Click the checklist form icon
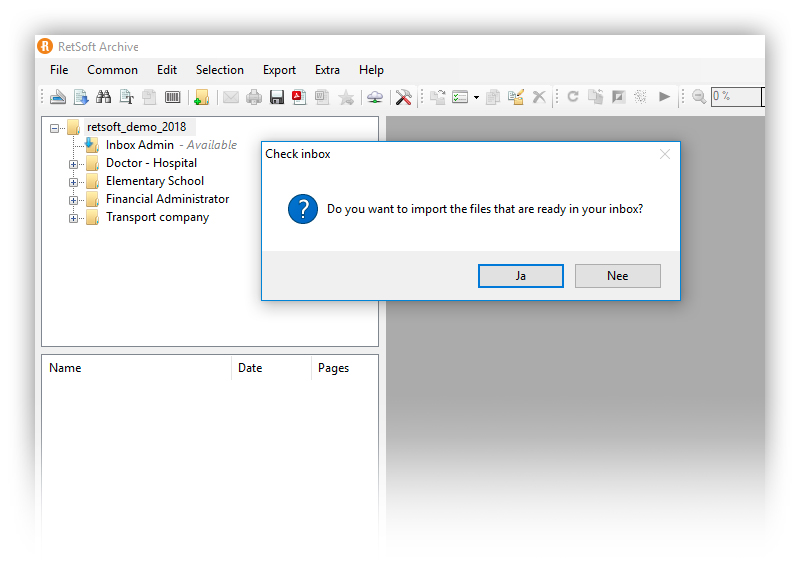Viewport: 800px width, 575px height. pyautogui.click(x=460, y=97)
